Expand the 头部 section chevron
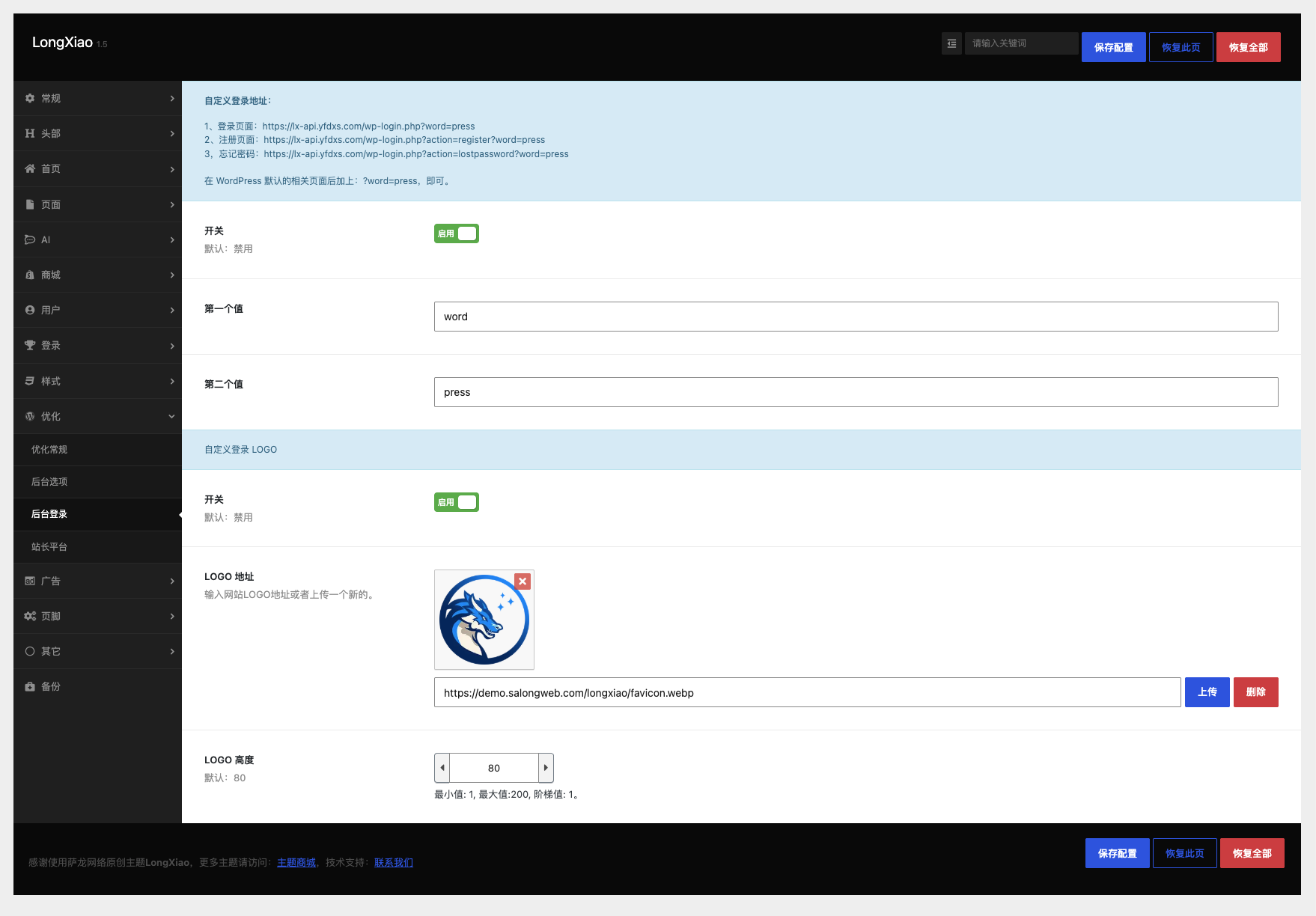 click(x=172, y=133)
